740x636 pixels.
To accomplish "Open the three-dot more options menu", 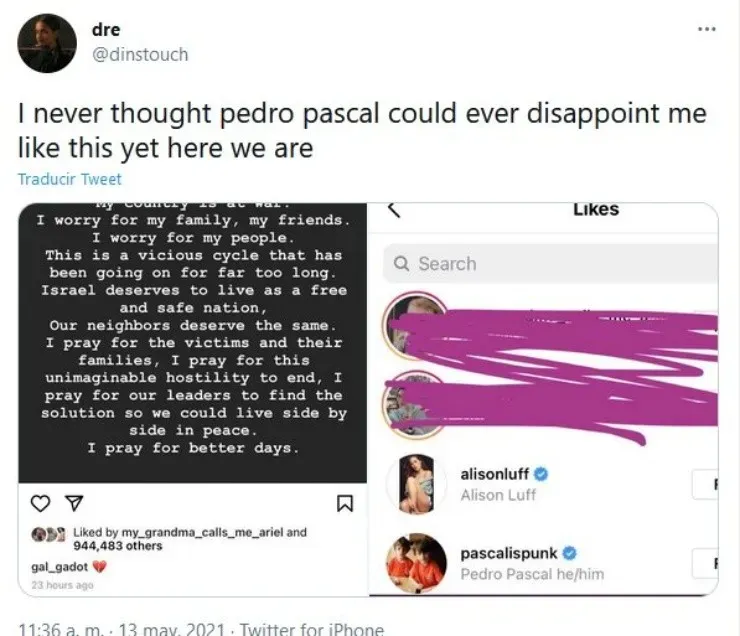I will [706, 29].
